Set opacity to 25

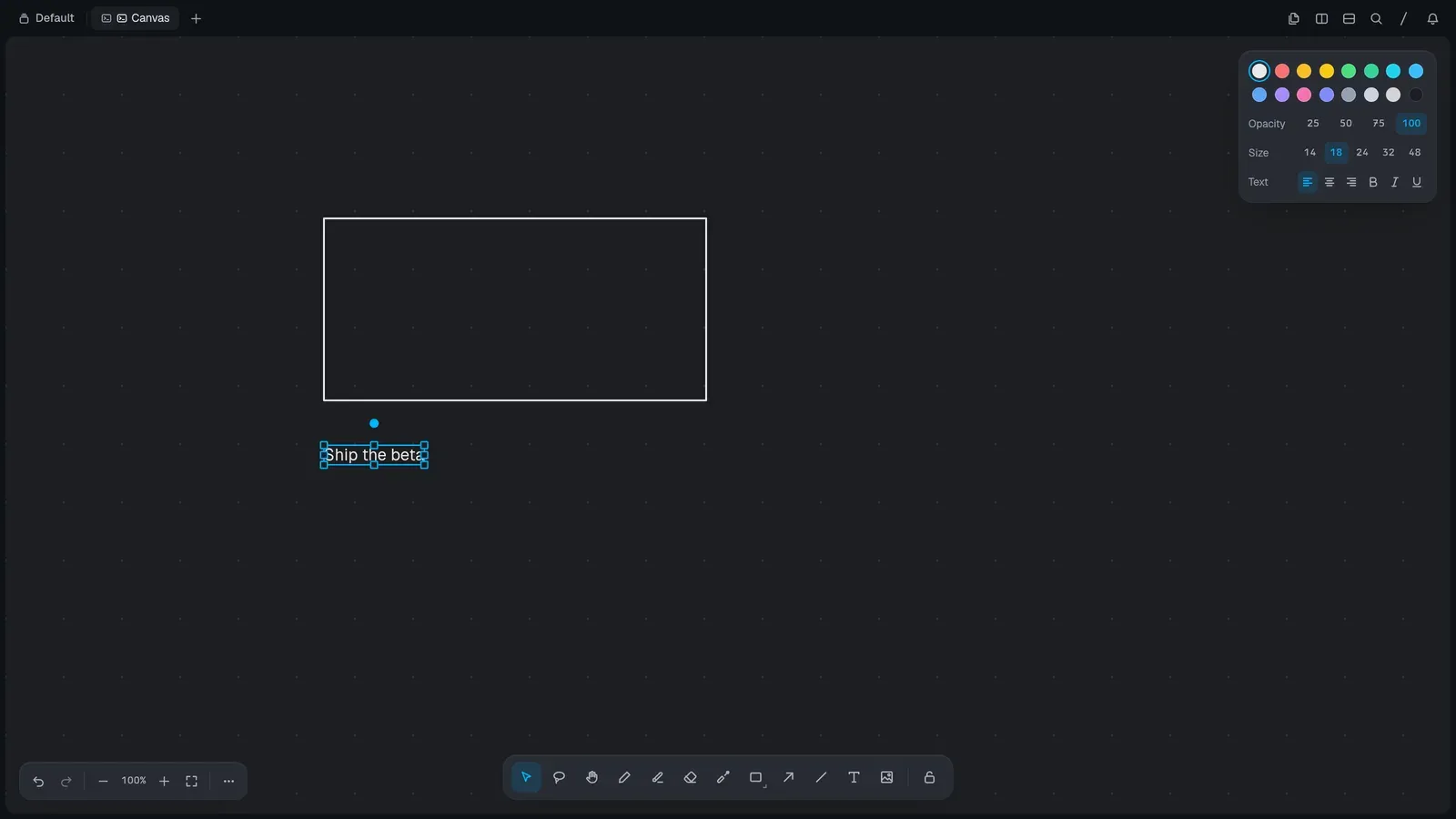click(x=1313, y=124)
